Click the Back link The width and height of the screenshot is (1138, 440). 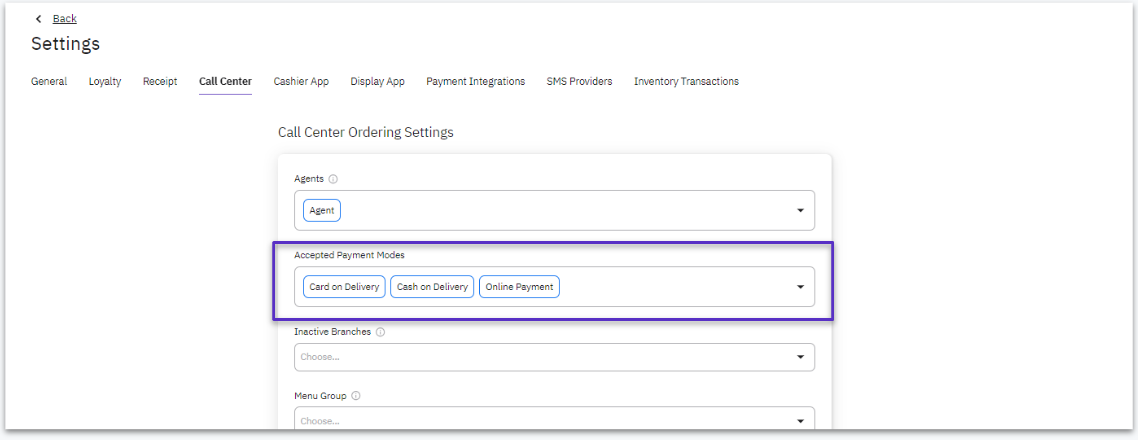tap(65, 19)
